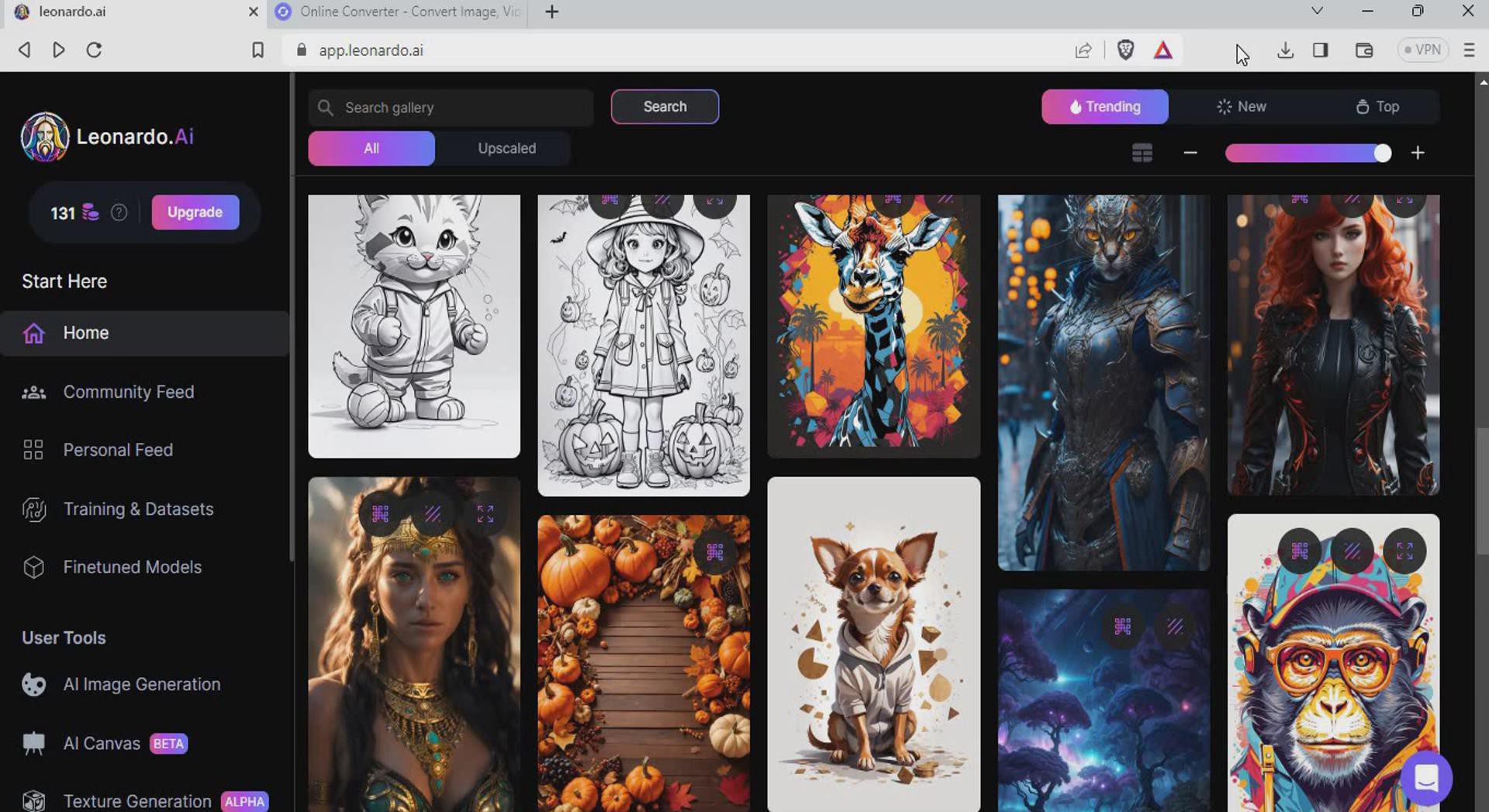Screen dimensions: 1489x812
Task: Click the Search gallery input field
Action: [458, 108]
